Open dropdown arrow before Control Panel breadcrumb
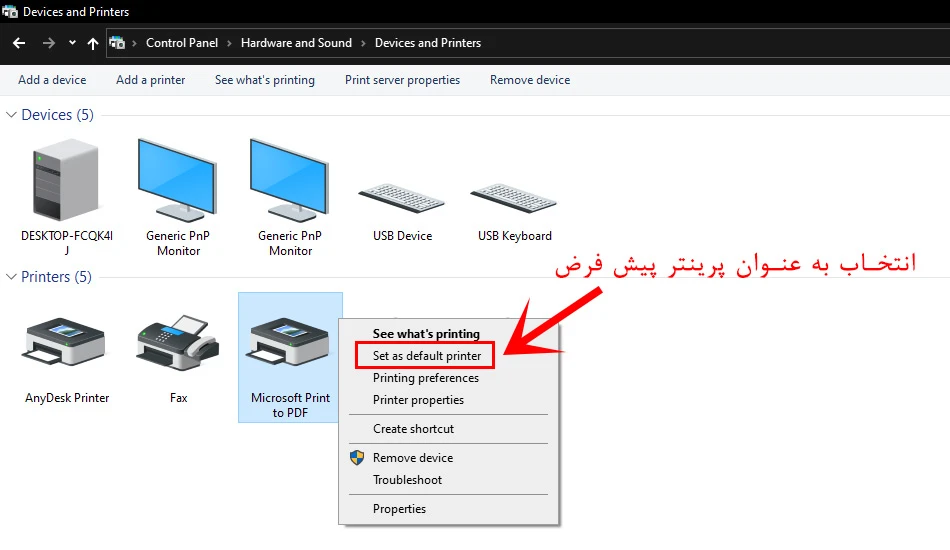The width and height of the screenshot is (950, 550). pyautogui.click(x=135, y=43)
